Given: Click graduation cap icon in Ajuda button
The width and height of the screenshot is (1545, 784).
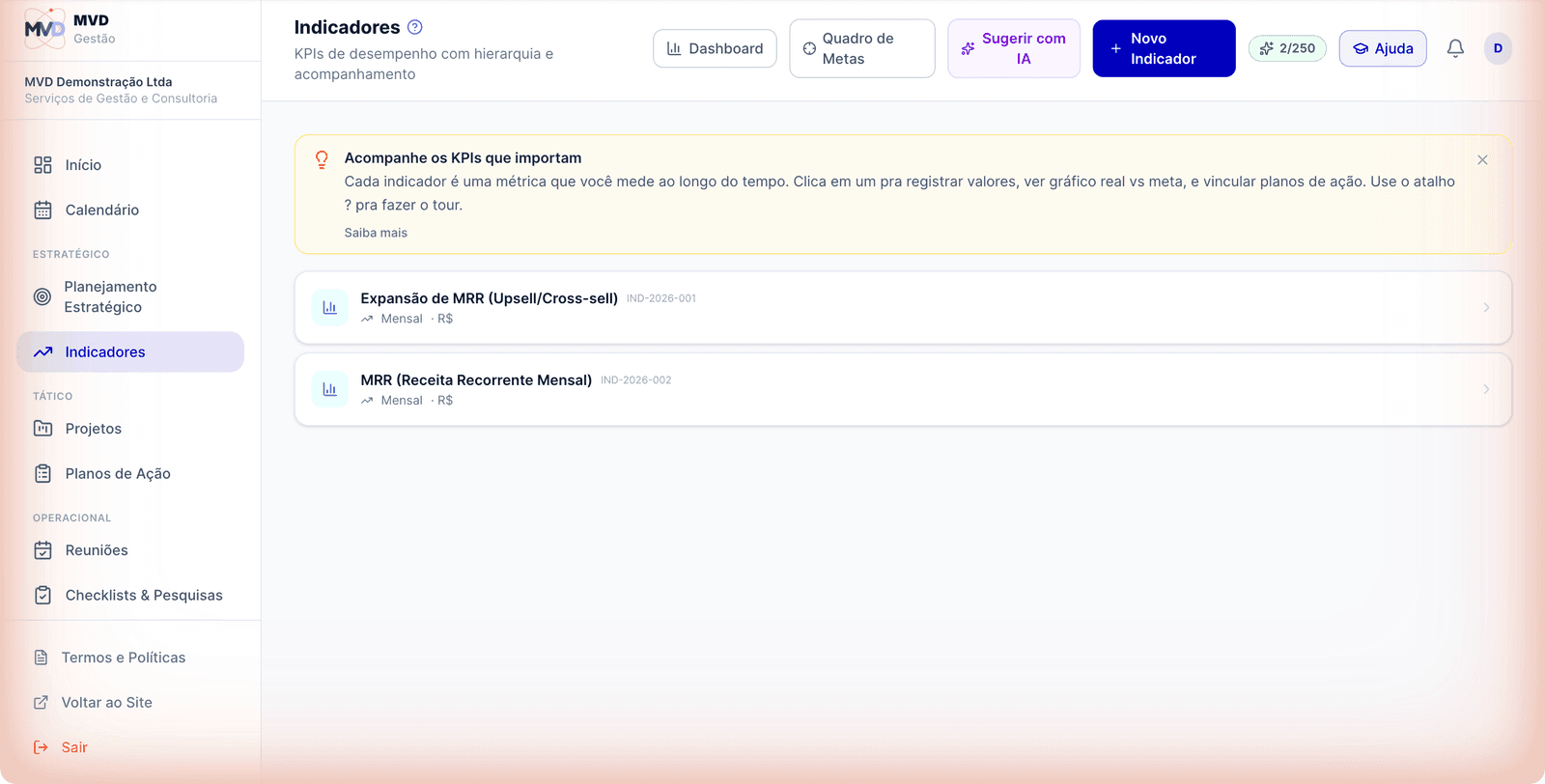Looking at the screenshot, I should pos(1361,48).
